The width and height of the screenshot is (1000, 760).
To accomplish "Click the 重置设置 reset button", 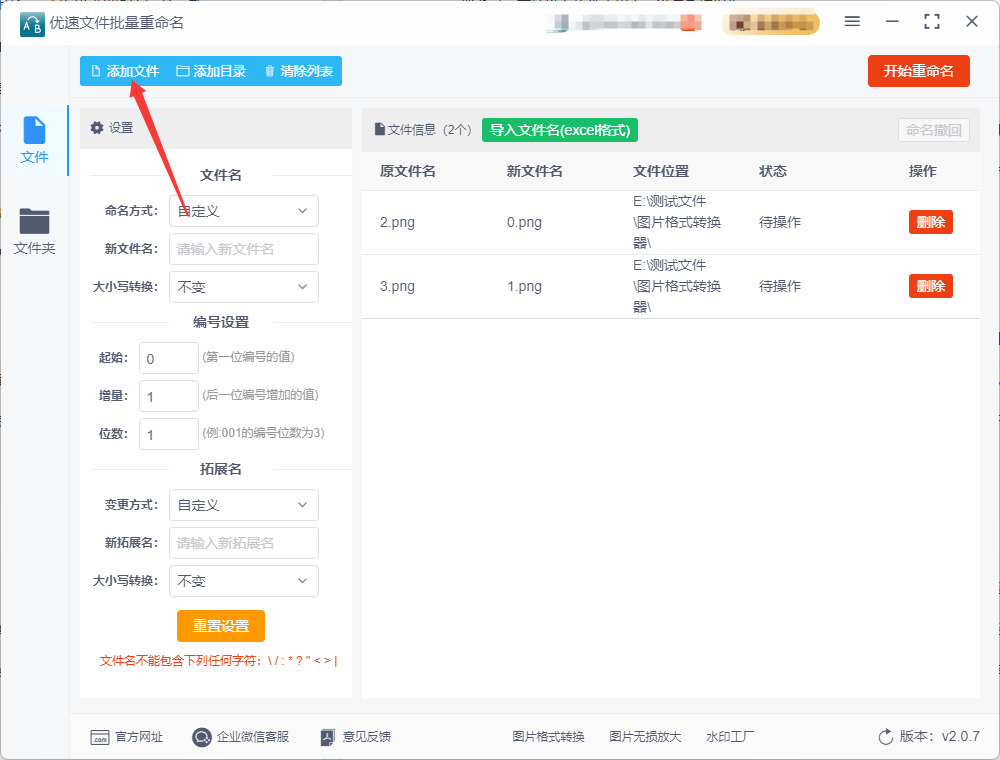I will [x=221, y=626].
